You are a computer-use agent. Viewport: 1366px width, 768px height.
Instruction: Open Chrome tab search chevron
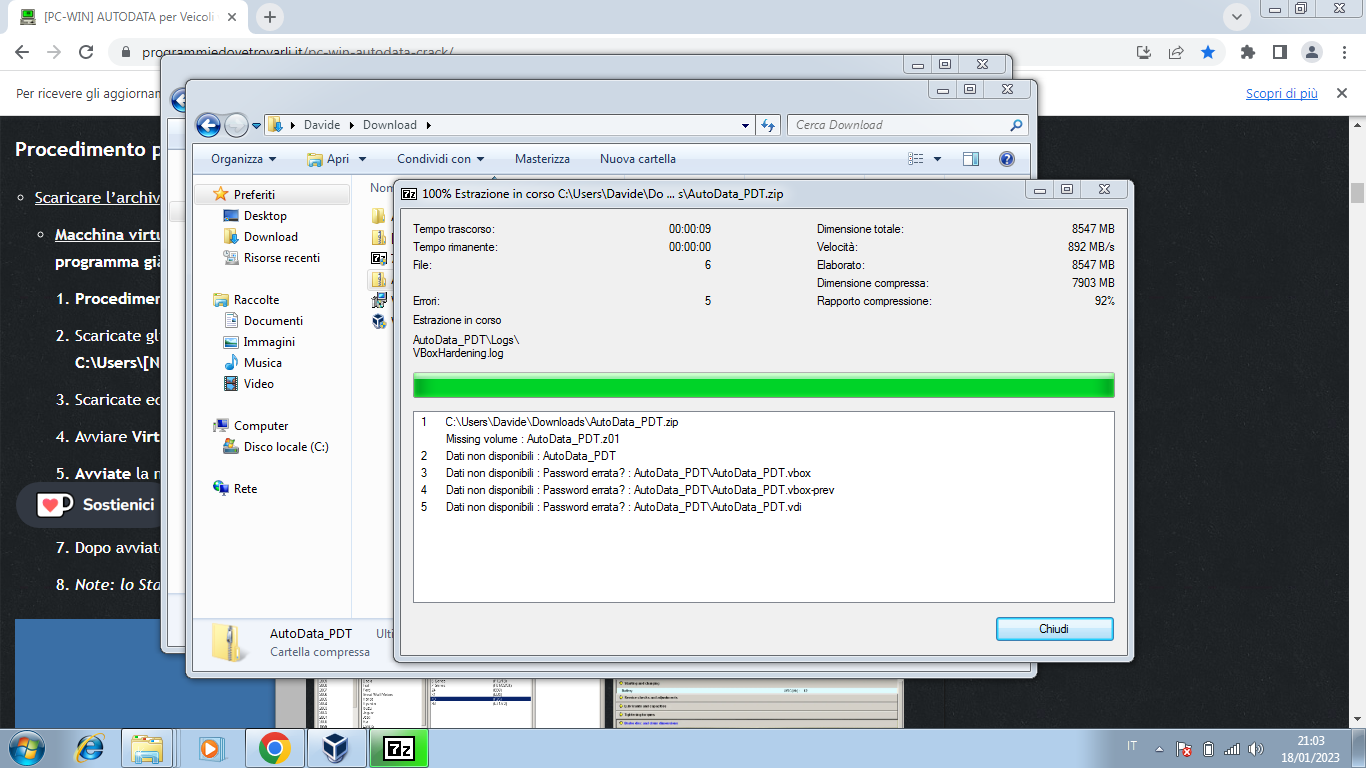(x=1237, y=17)
